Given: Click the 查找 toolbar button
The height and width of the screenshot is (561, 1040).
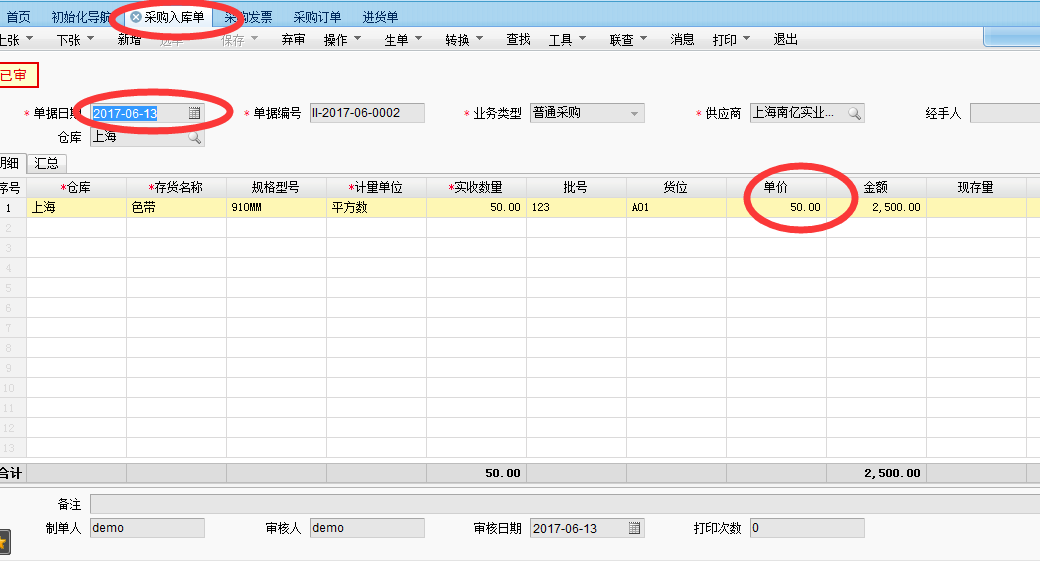Looking at the screenshot, I should coord(518,40).
